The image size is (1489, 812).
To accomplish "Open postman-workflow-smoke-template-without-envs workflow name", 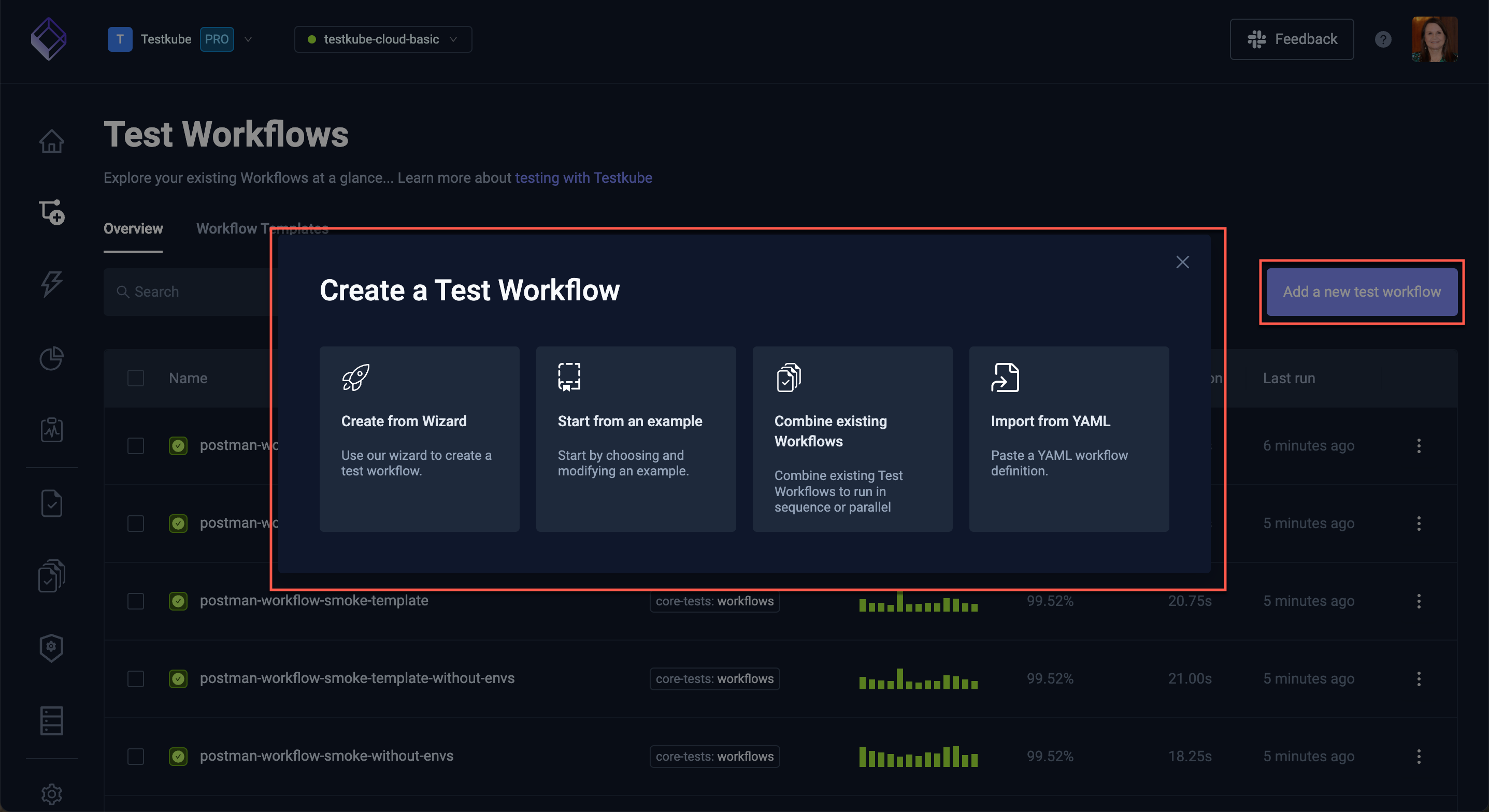I will 356,678.
